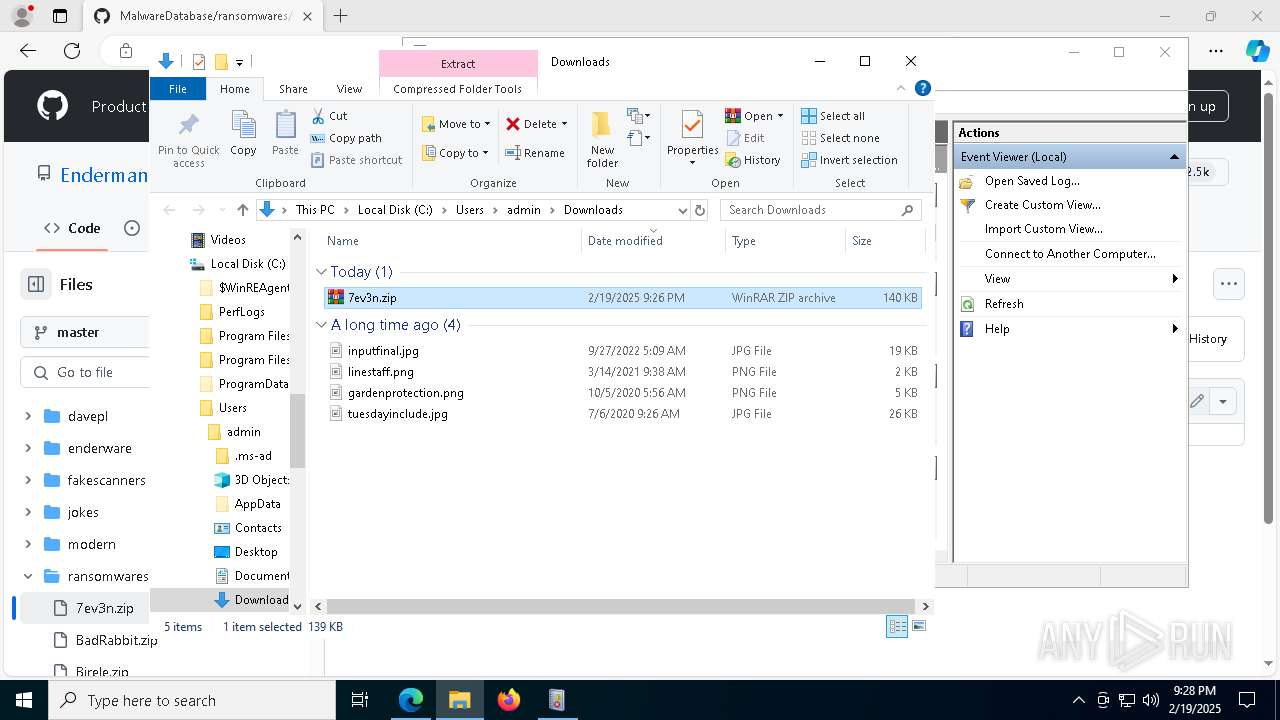Collapse ransomwares folder in GitHub tree
The image size is (1280, 720).
[28, 576]
